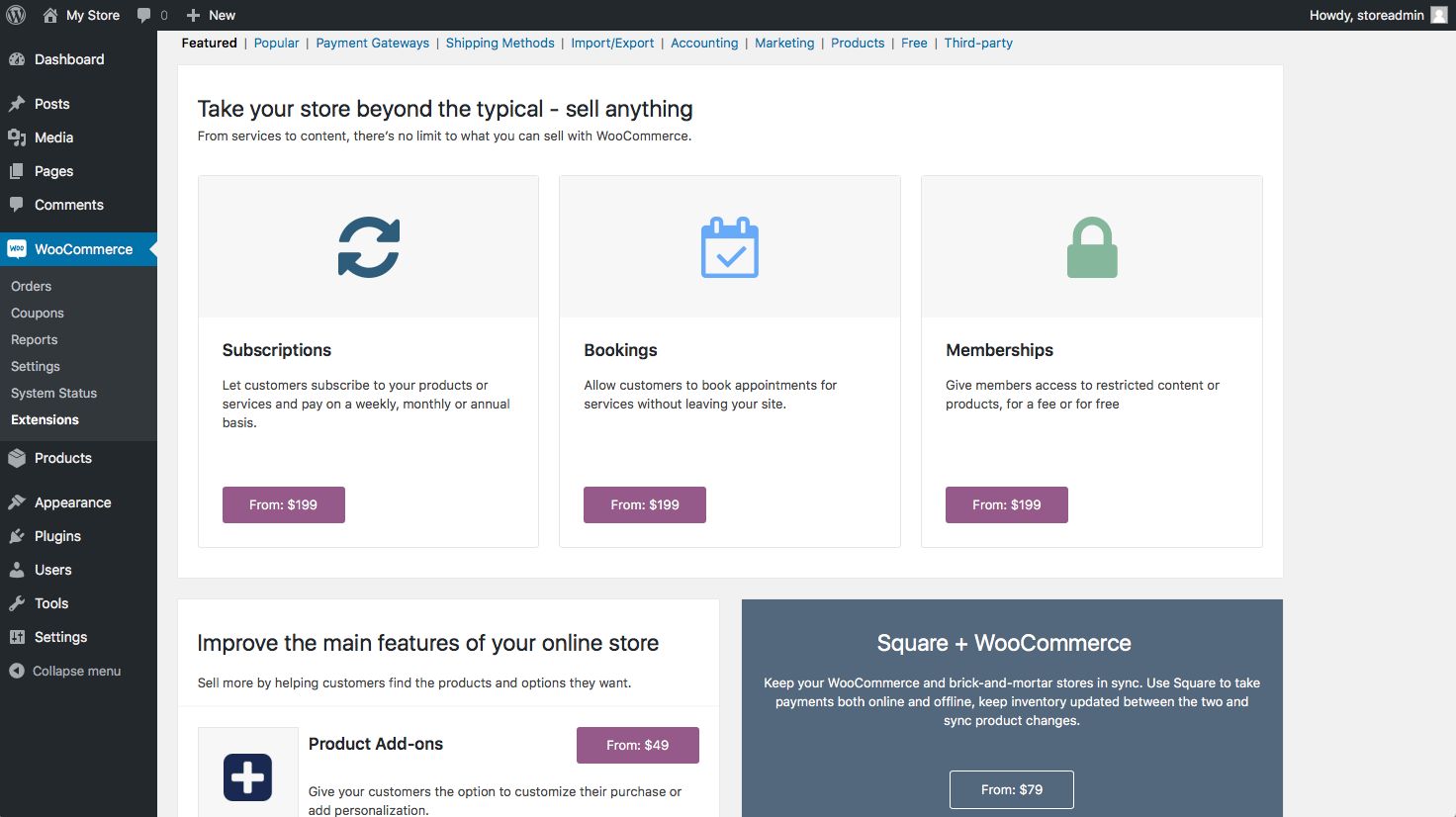Click the storeadmin avatar icon
Viewport: 1456px width, 817px height.
(x=1439, y=15)
